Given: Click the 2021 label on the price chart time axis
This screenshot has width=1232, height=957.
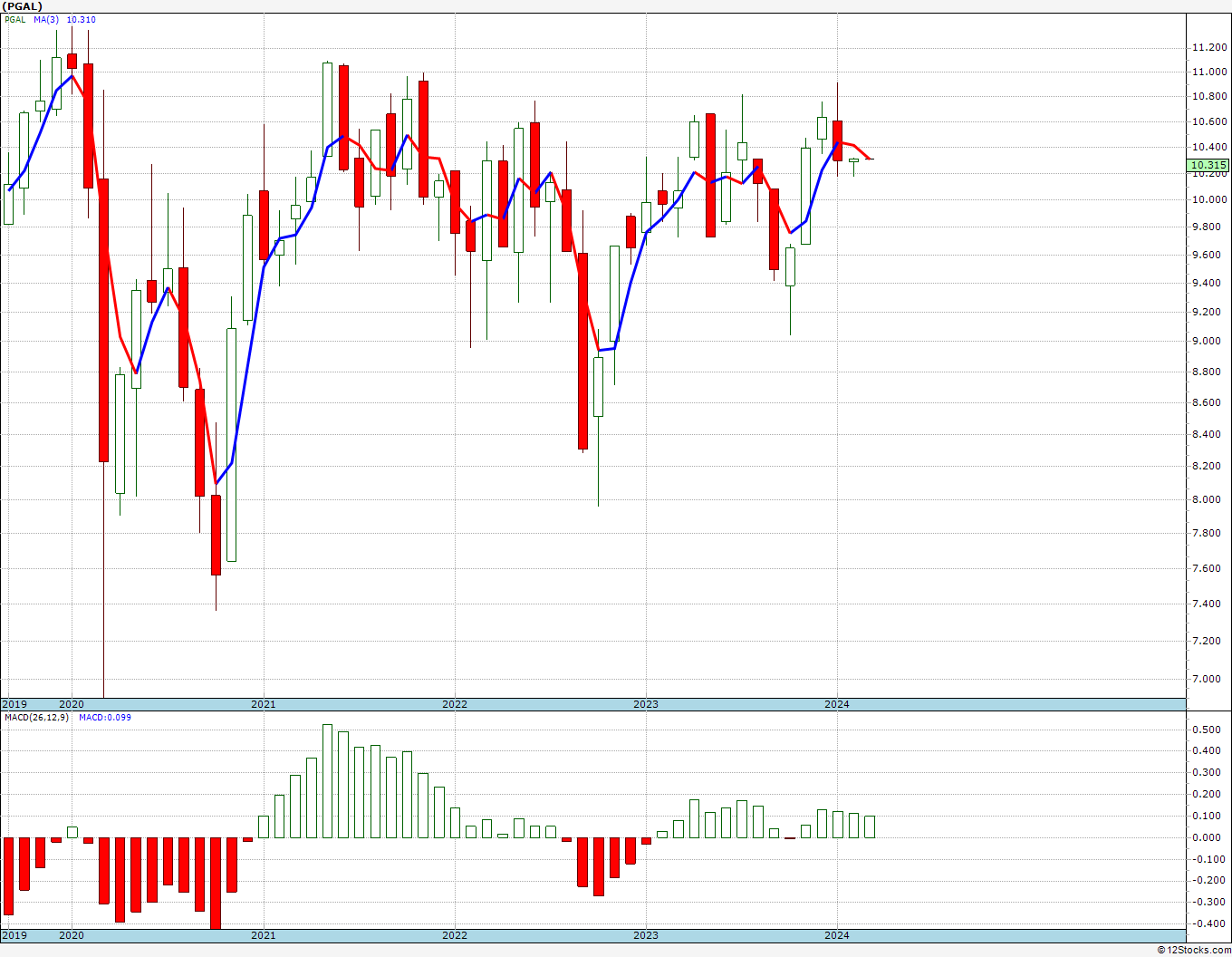Looking at the screenshot, I should [x=264, y=704].
